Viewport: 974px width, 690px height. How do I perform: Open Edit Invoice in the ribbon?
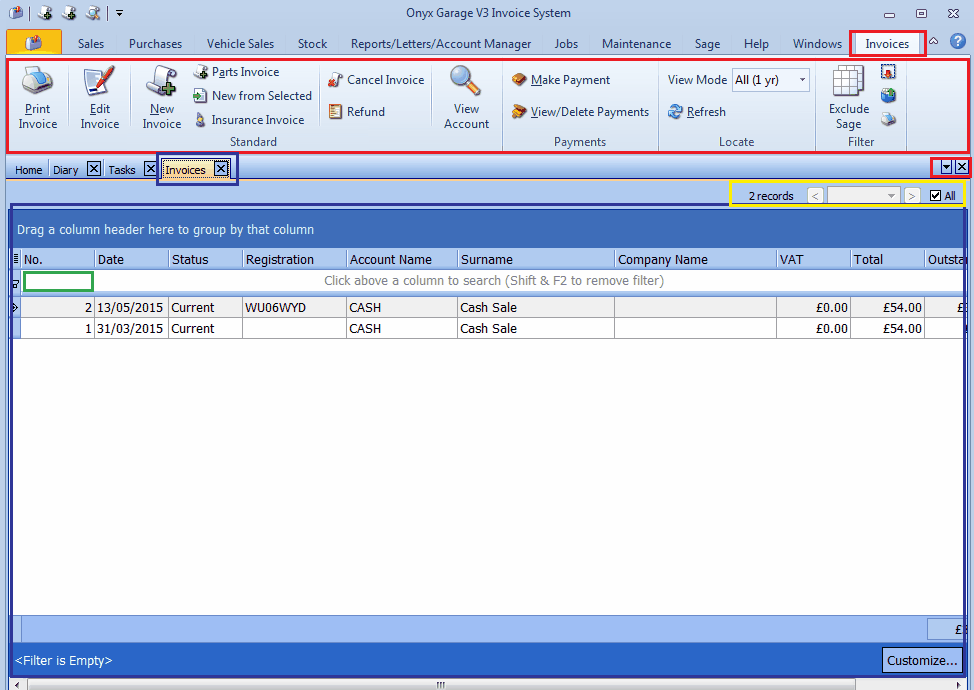(x=99, y=98)
